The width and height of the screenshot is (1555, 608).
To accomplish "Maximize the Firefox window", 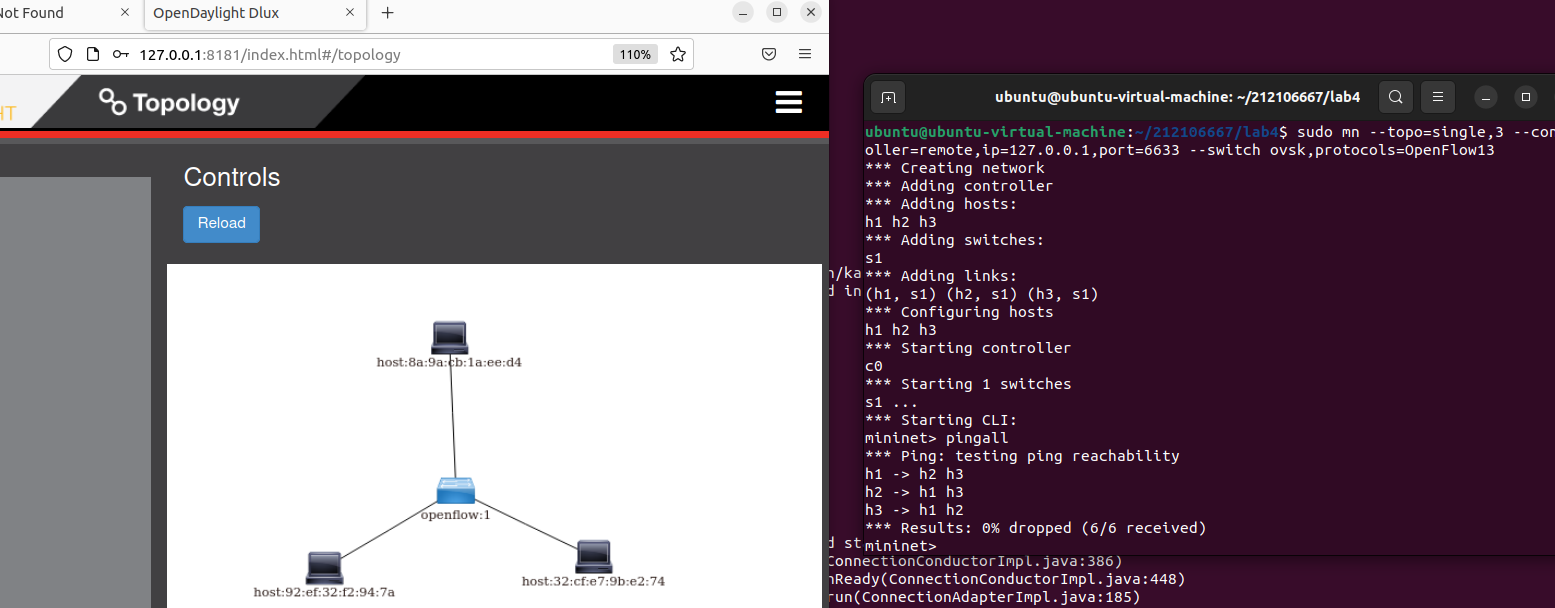I will (x=777, y=13).
